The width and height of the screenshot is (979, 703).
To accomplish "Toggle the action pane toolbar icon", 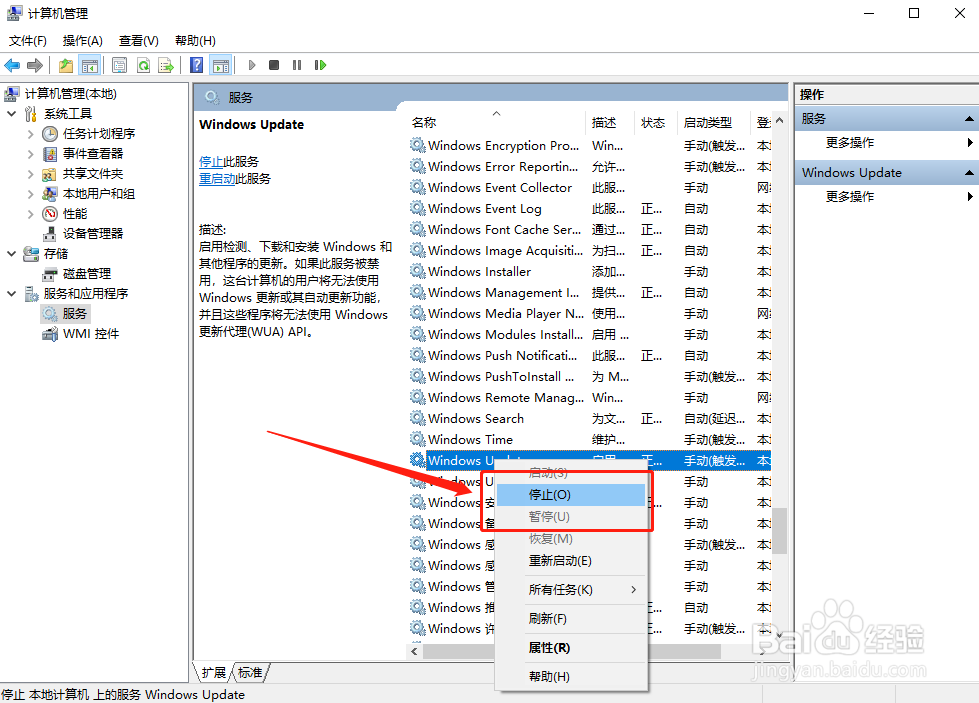I will pyautogui.click(x=220, y=65).
